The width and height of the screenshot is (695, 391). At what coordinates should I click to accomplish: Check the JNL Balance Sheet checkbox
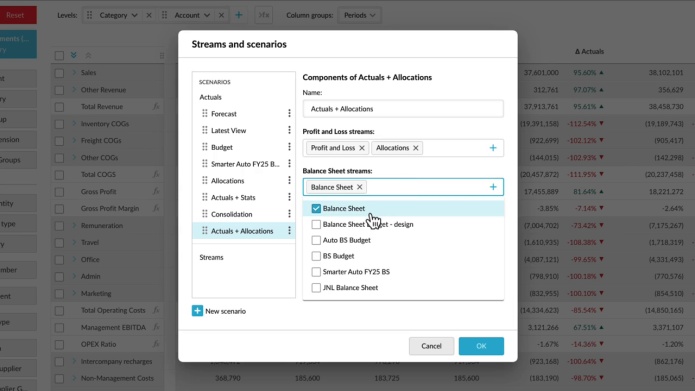coord(316,288)
